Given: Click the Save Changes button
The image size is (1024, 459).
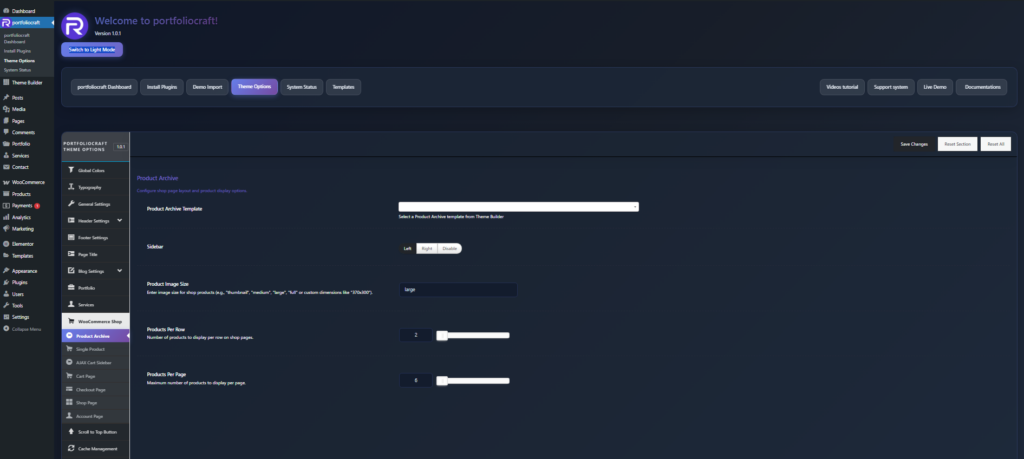Looking at the screenshot, I should pyautogui.click(x=913, y=144).
